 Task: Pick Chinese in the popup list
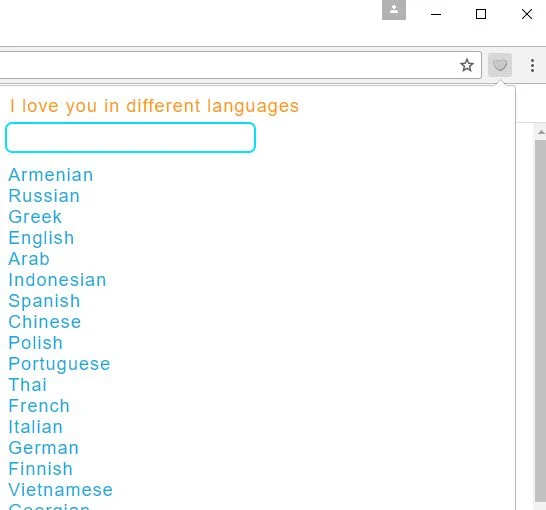[x=45, y=322]
